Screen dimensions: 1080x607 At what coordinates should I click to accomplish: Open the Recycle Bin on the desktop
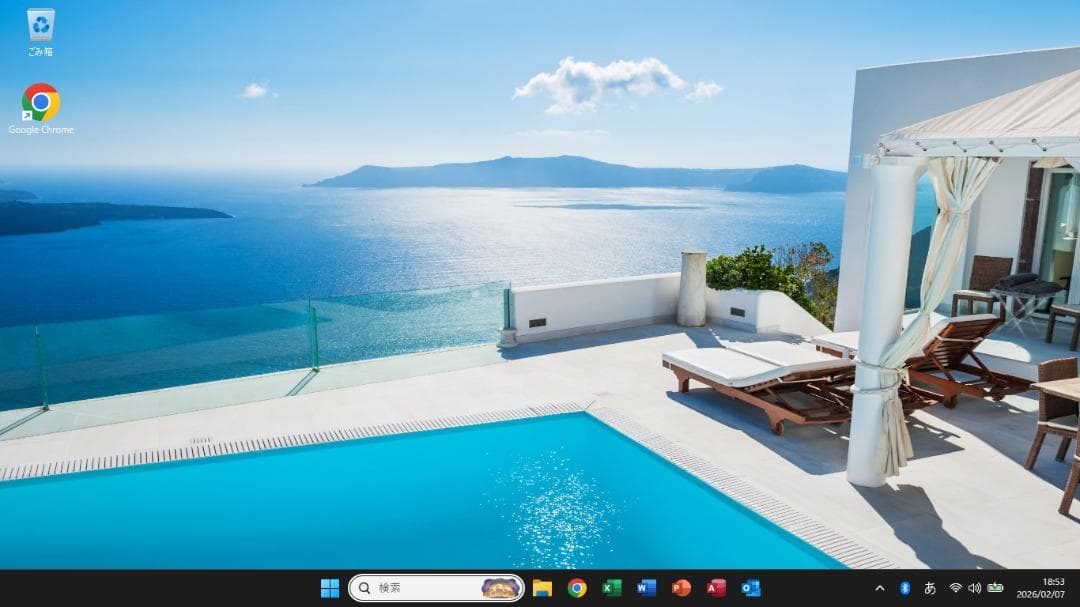[40, 25]
